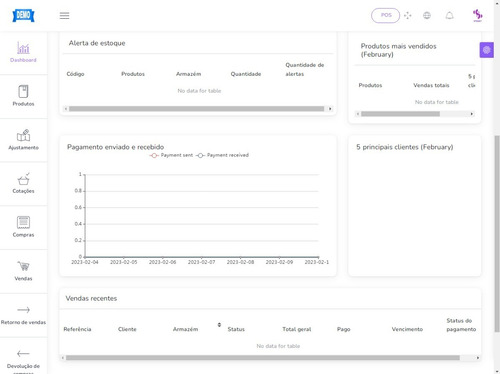Screen dimensions: 500x374
Task: Click the page vertical scrollbar thumb
Action: 497,234
